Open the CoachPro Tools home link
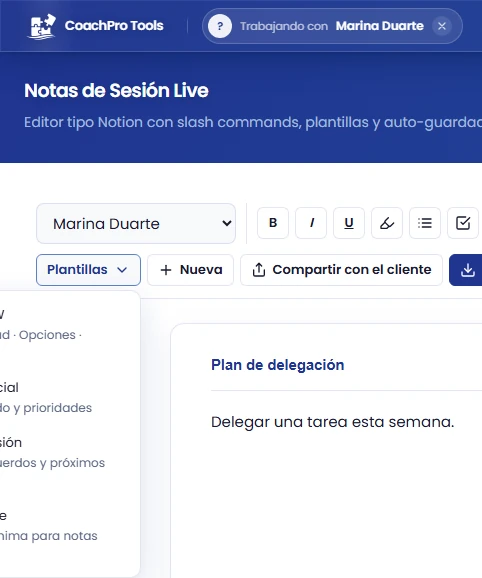The image size is (482, 578). click(x=95, y=26)
